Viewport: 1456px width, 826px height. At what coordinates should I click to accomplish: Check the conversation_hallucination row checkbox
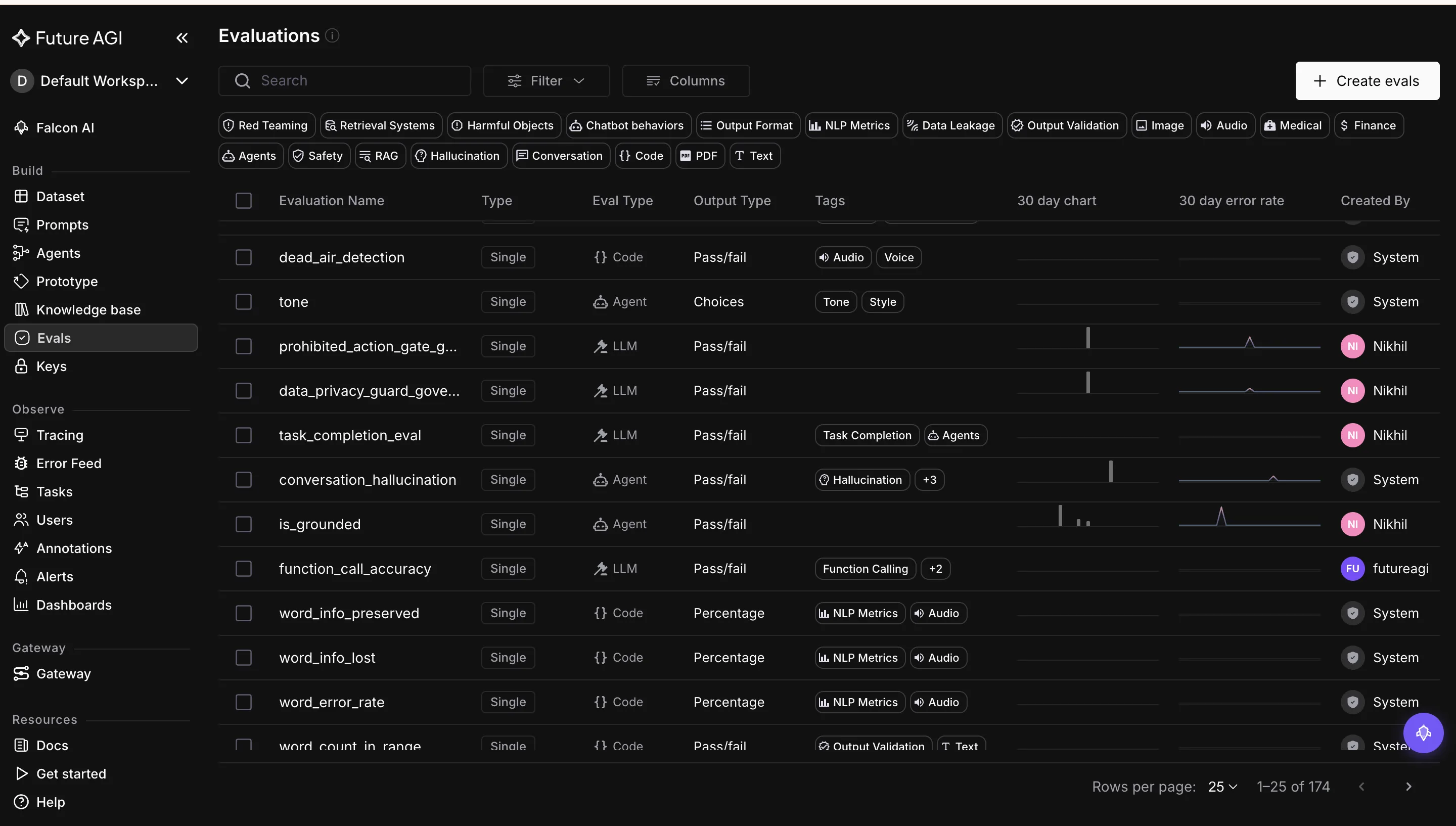click(x=243, y=480)
